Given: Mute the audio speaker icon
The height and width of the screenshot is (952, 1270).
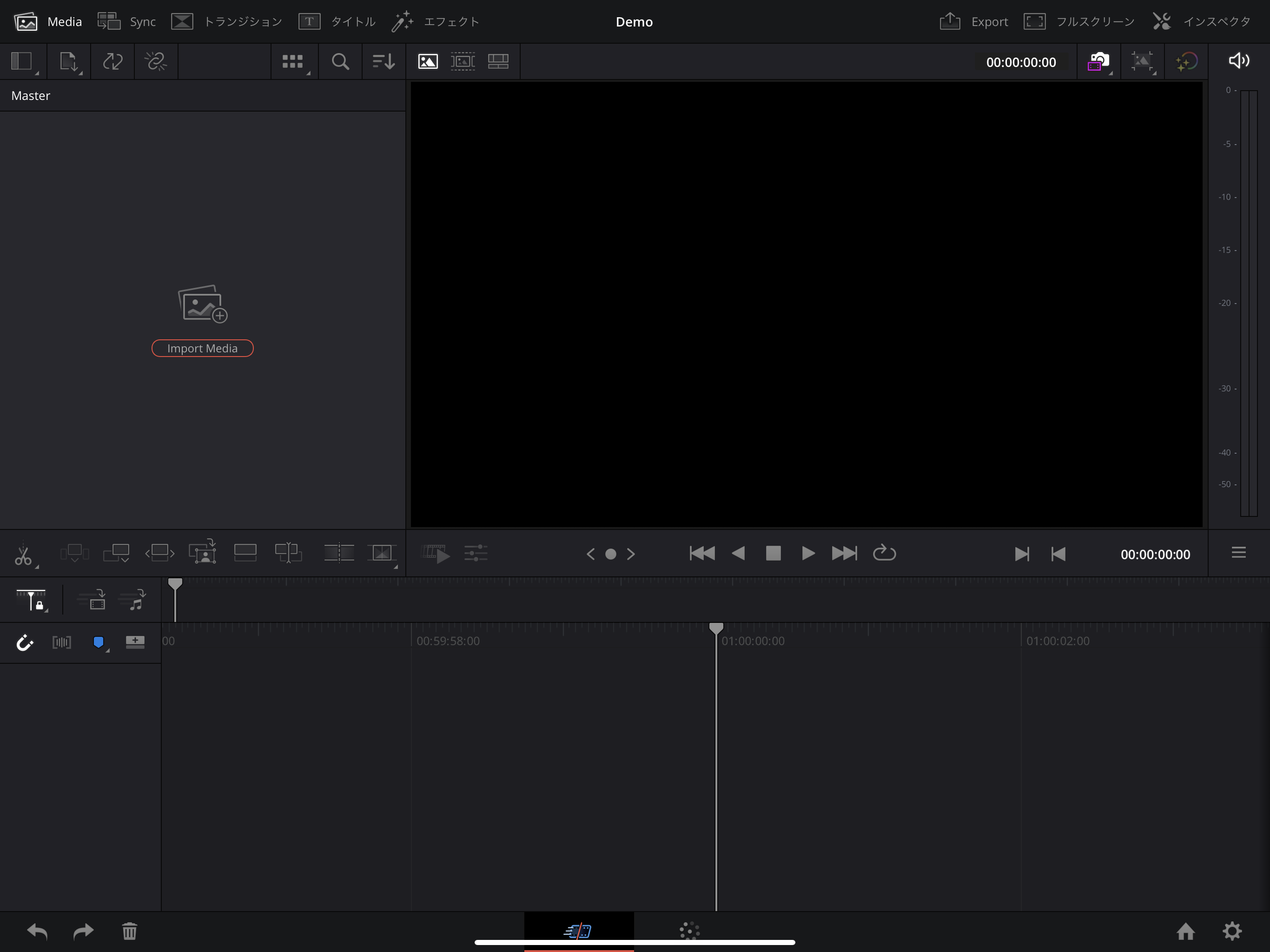Looking at the screenshot, I should 1238,60.
